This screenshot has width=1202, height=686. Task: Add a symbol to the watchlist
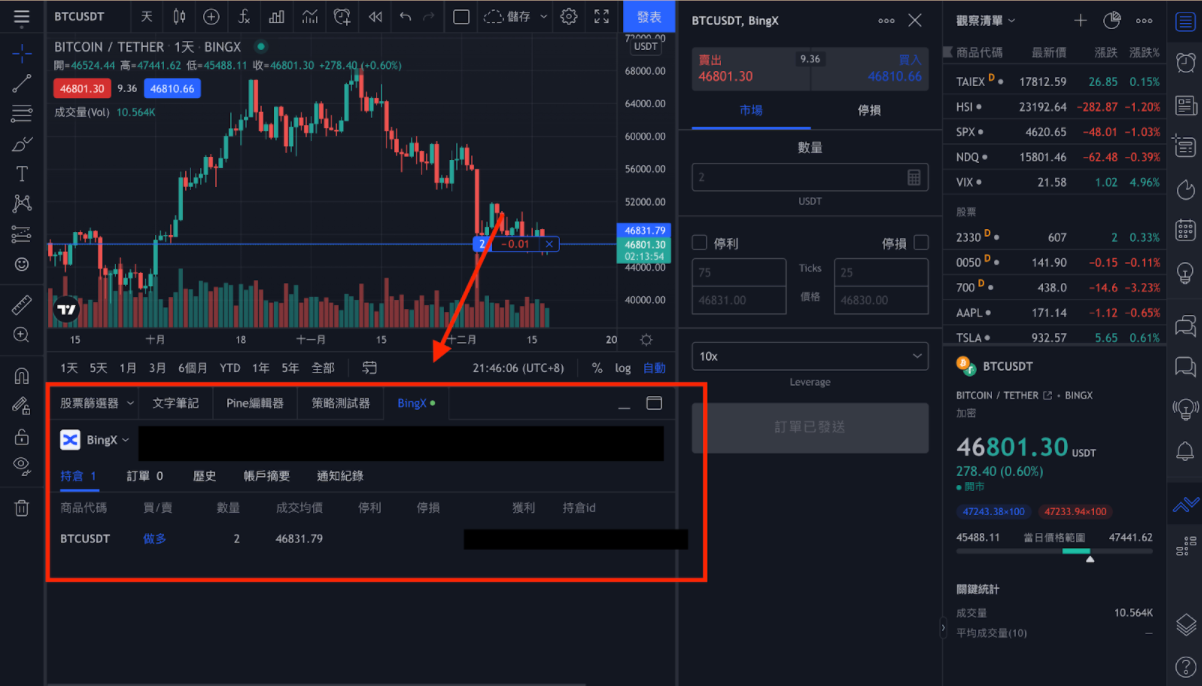click(x=1080, y=20)
